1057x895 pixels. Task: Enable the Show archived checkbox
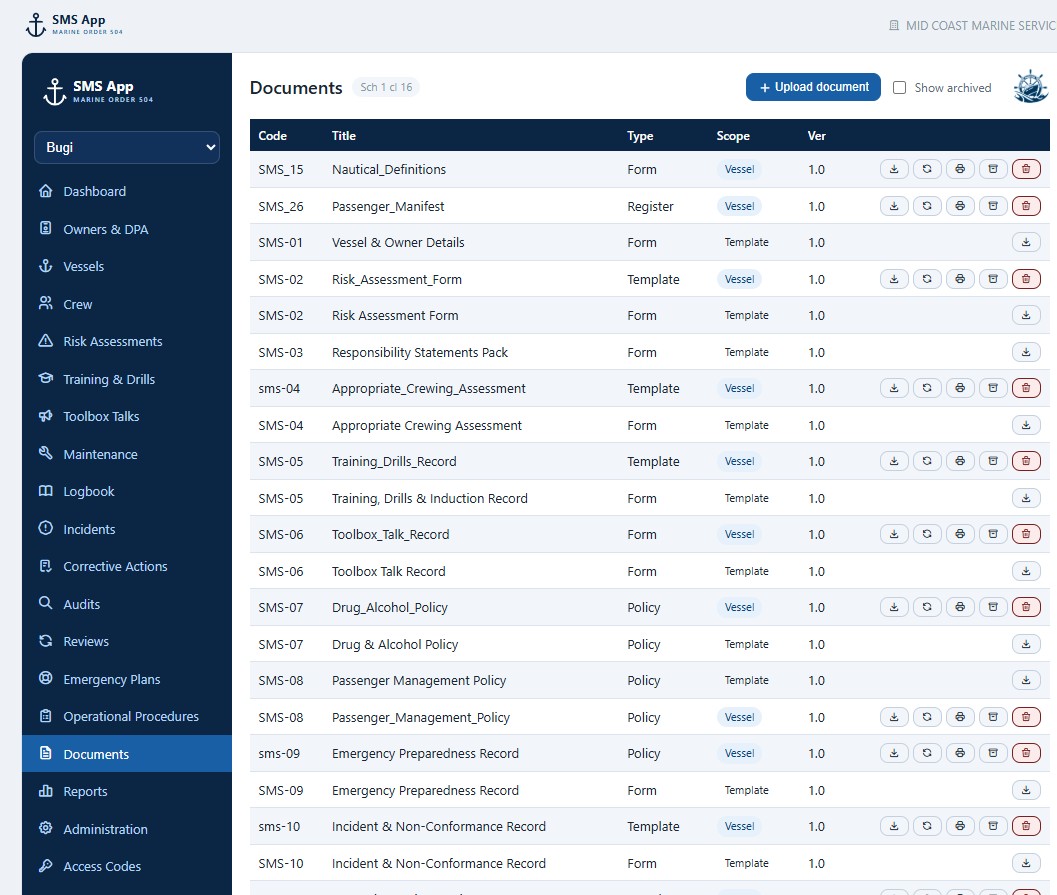tap(899, 88)
